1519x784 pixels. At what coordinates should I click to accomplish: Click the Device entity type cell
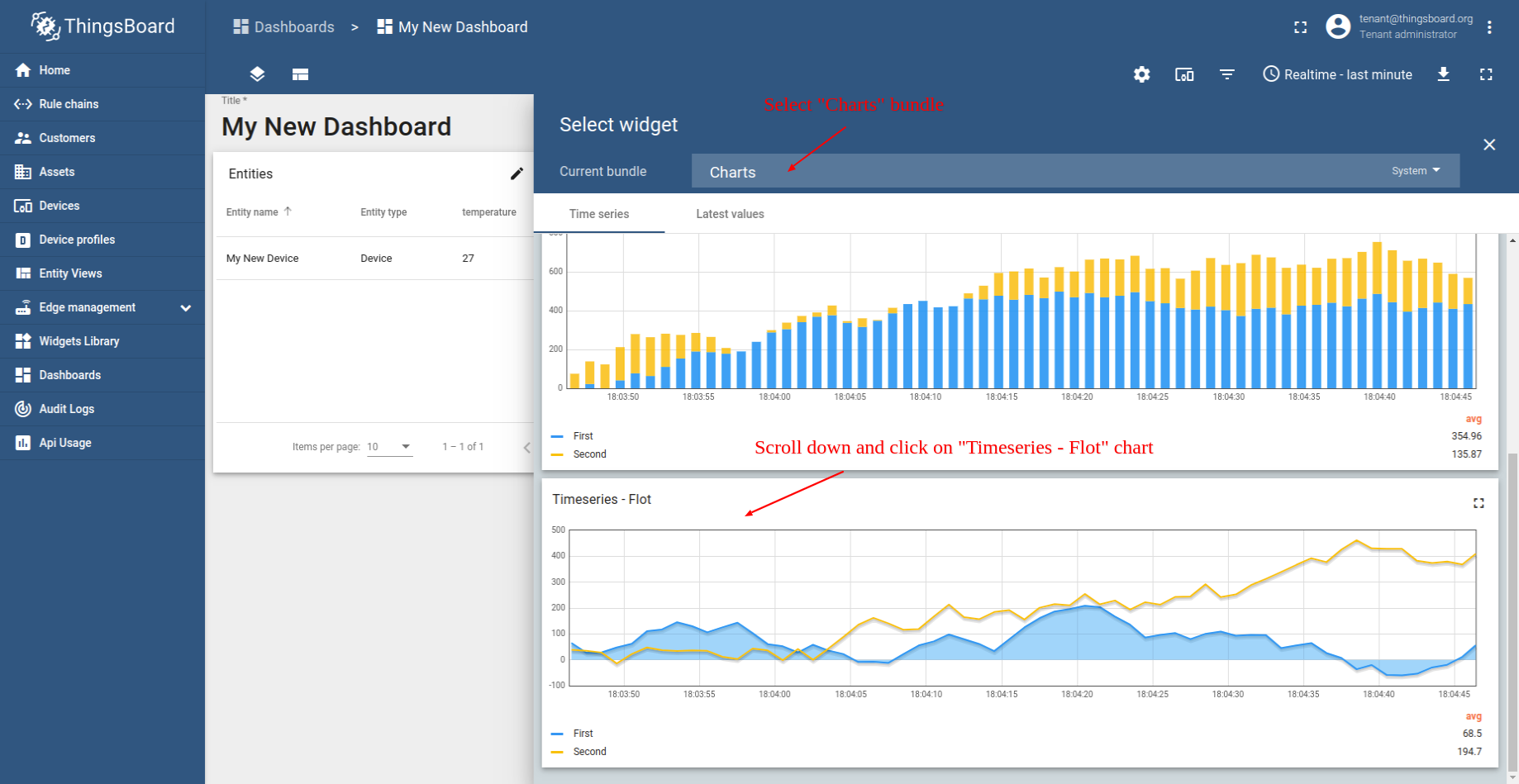pyautogui.click(x=376, y=259)
